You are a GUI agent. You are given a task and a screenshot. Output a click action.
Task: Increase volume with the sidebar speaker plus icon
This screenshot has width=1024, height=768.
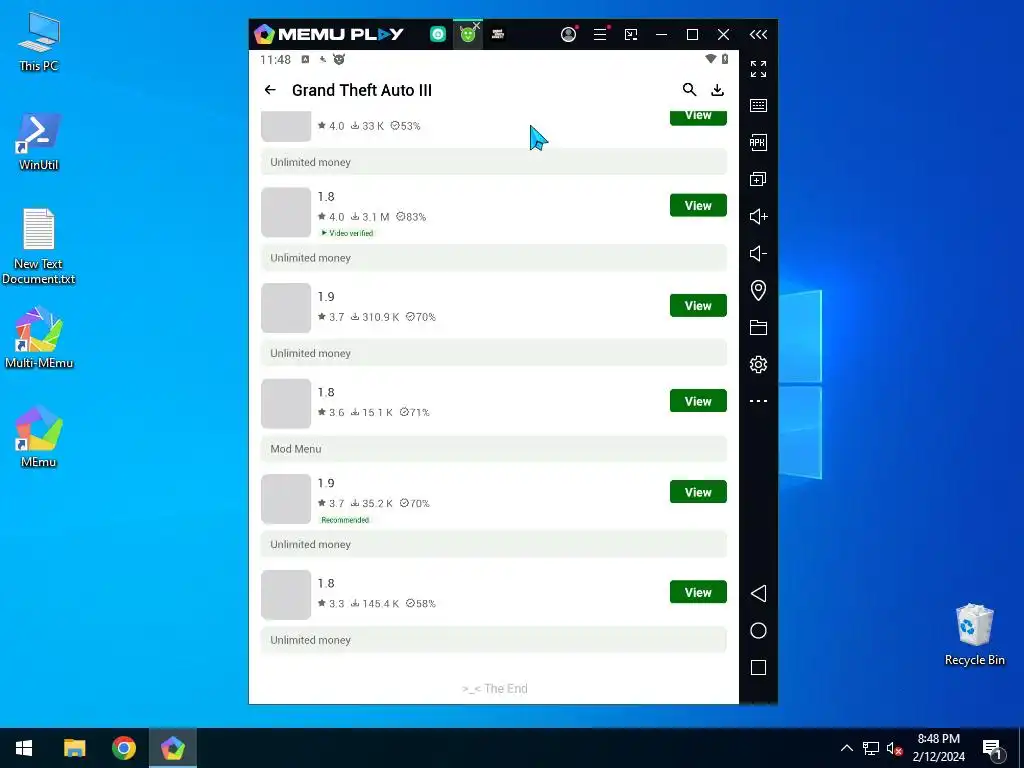click(758, 216)
